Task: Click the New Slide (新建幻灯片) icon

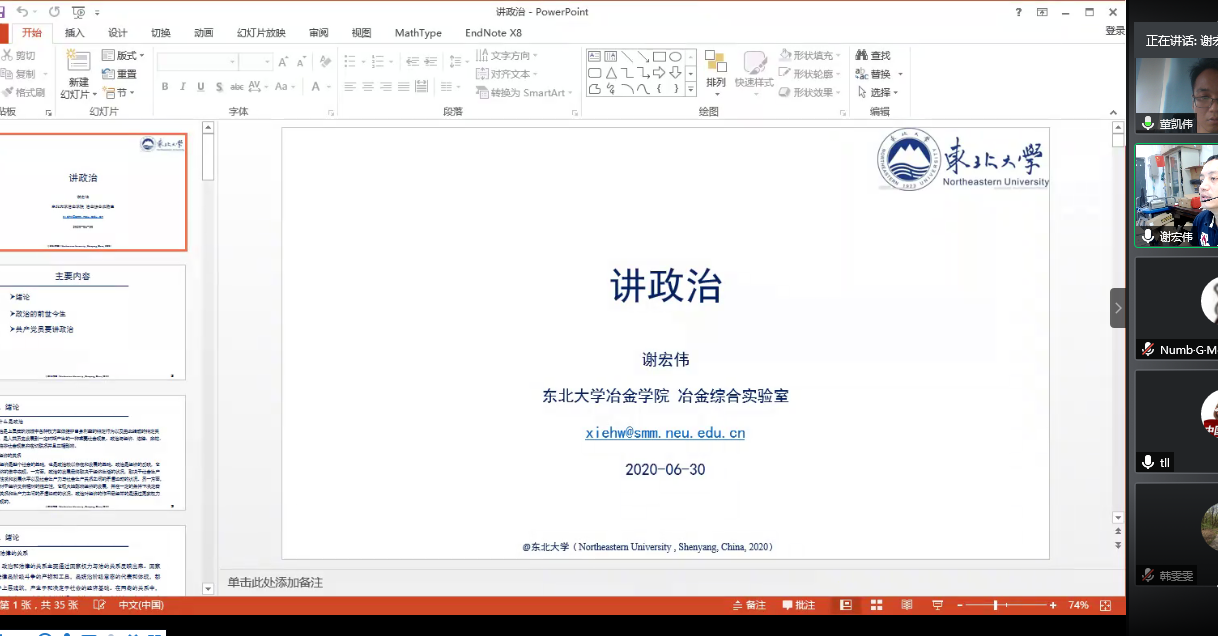Action: click(78, 62)
